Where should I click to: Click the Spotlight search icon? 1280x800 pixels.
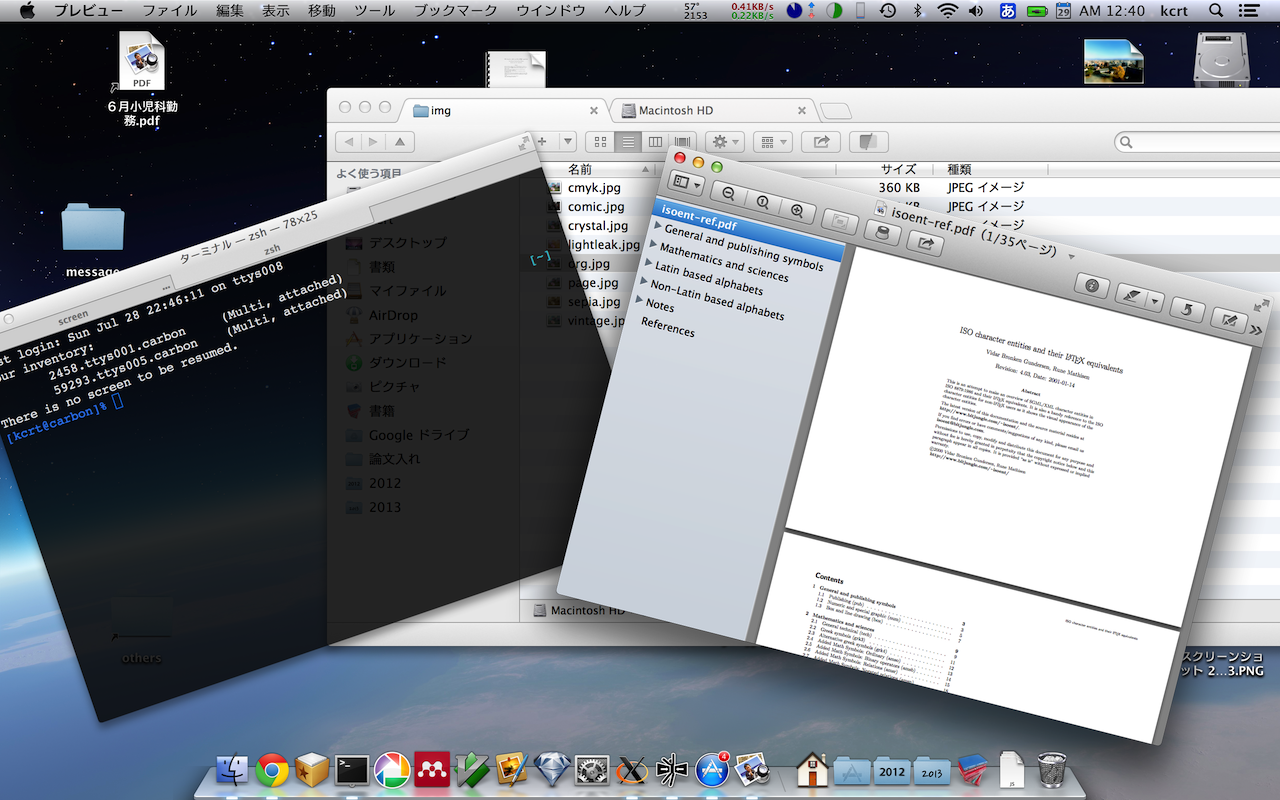point(1216,10)
